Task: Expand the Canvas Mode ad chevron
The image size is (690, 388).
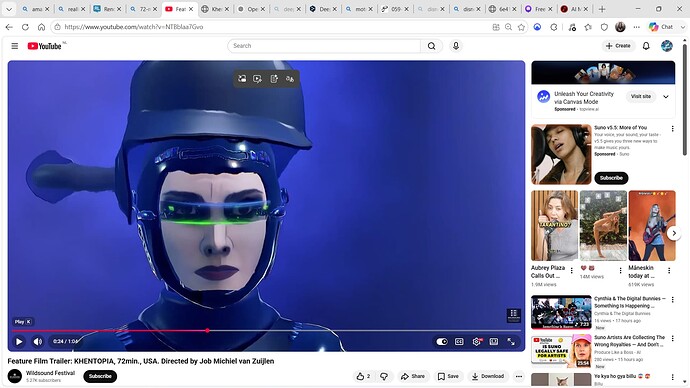Action: tap(666, 97)
